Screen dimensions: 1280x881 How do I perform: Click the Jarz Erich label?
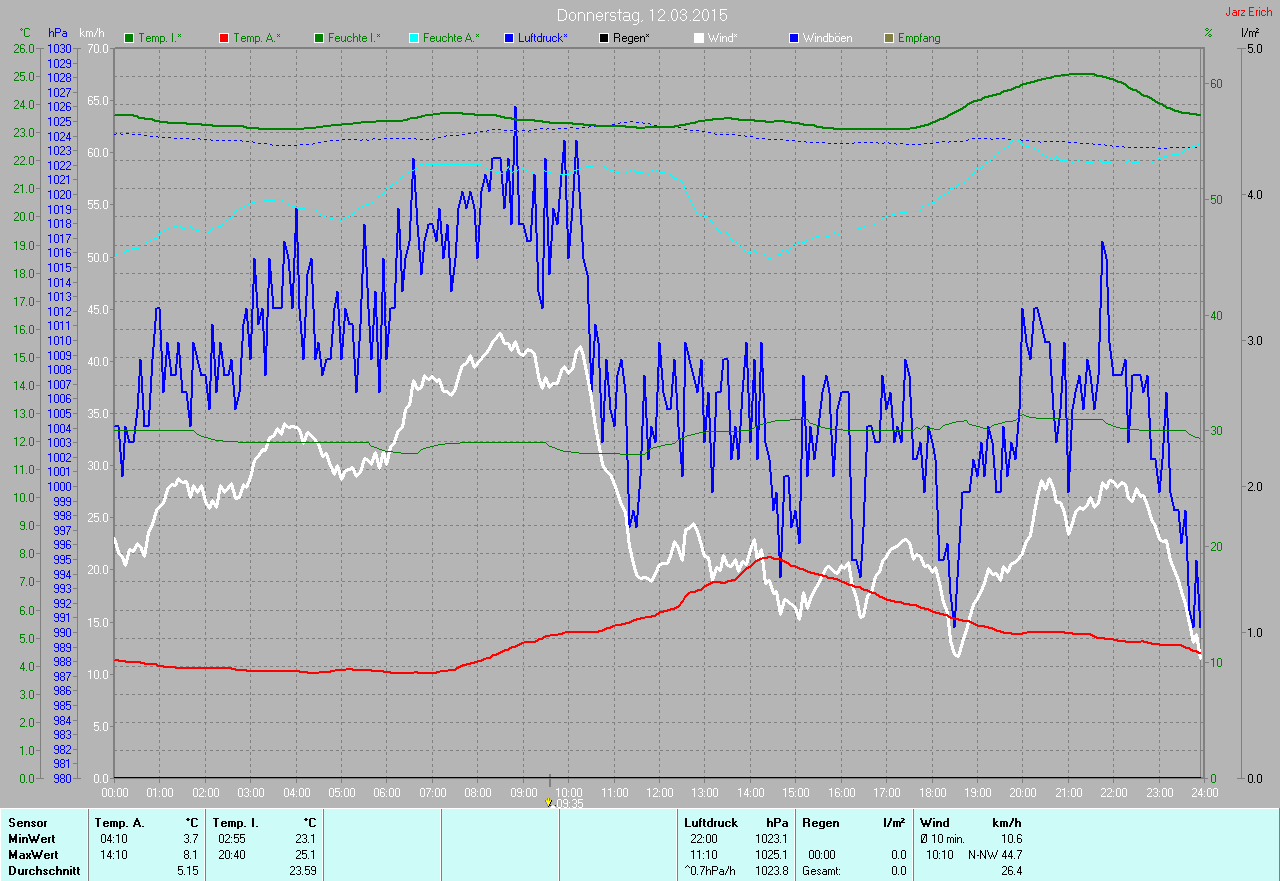[1249, 12]
